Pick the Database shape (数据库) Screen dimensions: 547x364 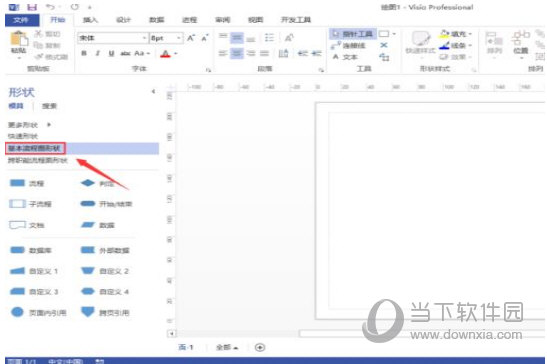(30, 250)
